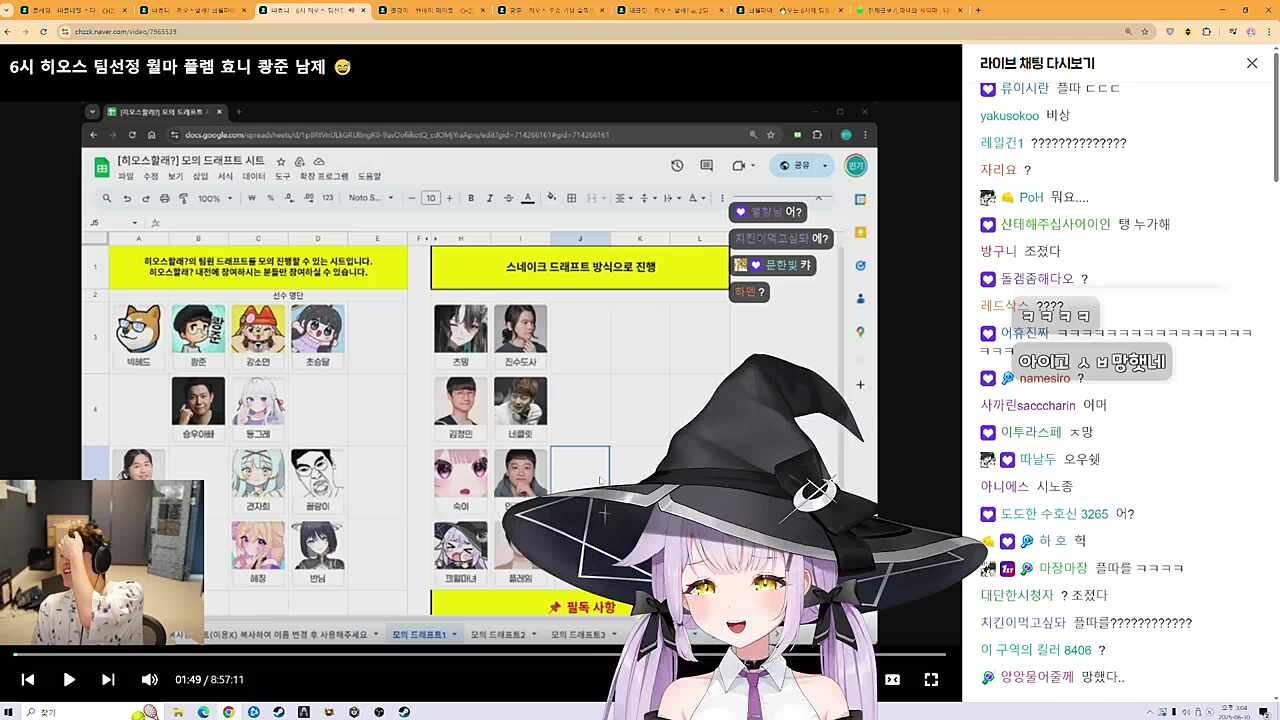Select paint format tool in Sheets
The height and width of the screenshot is (720, 1280).
point(183,198)
